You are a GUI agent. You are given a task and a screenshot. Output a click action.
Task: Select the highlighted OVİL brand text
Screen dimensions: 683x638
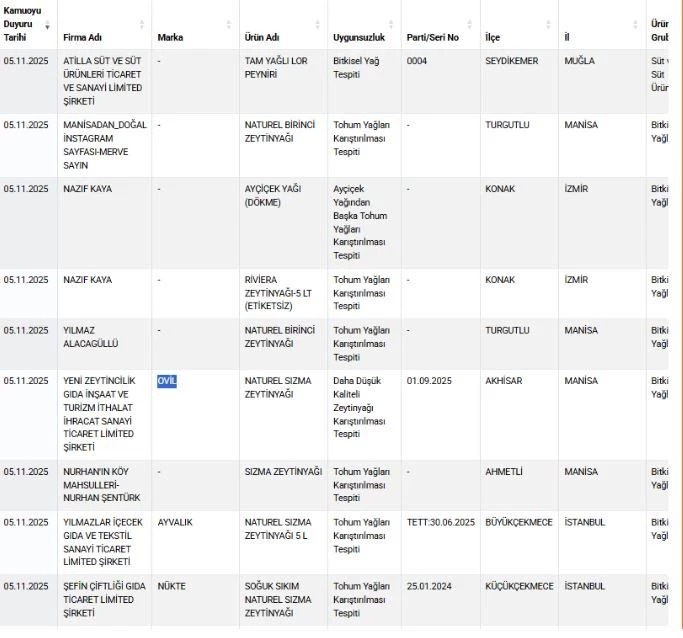point(167,381)
